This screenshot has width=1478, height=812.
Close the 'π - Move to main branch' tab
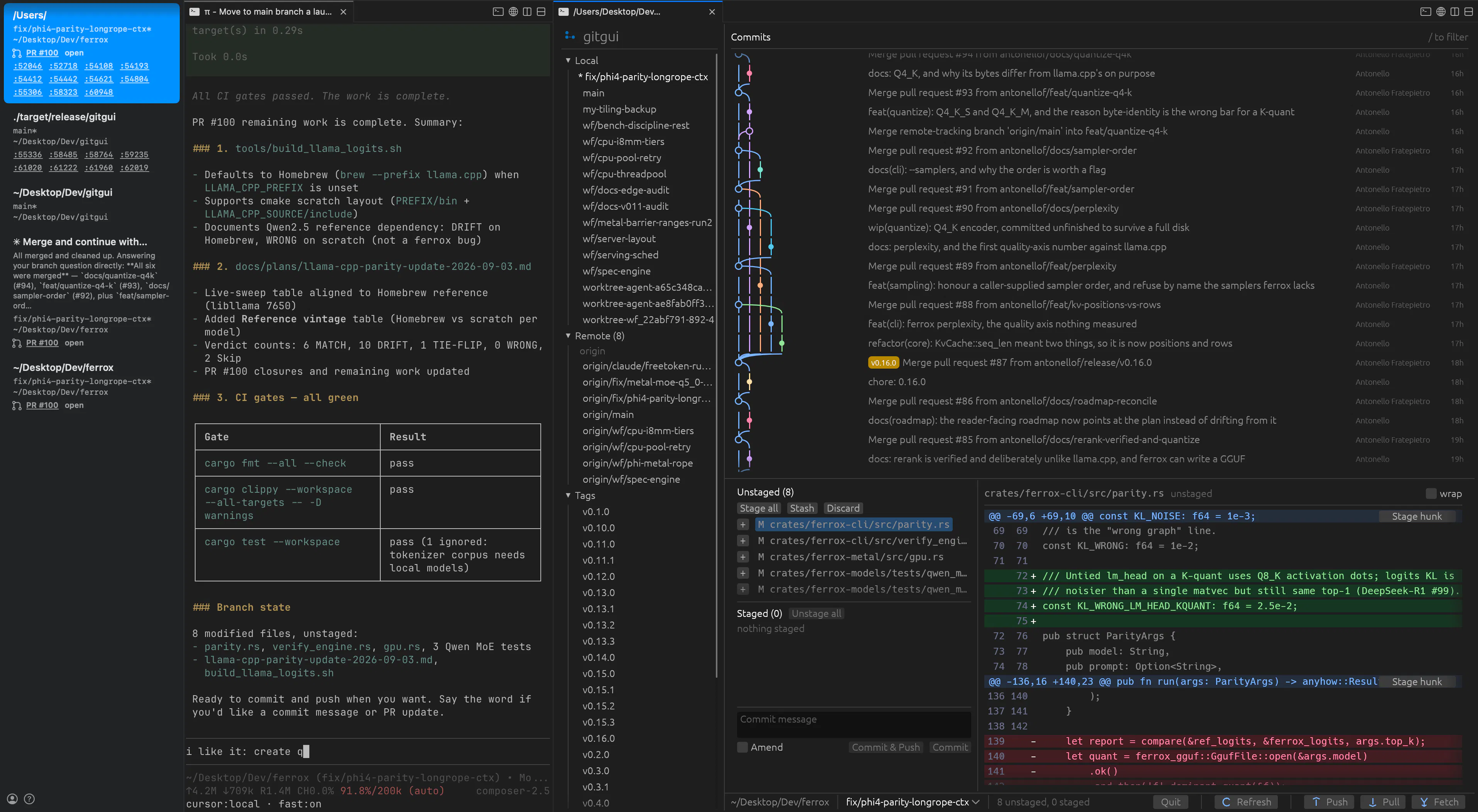click(343, 12)
